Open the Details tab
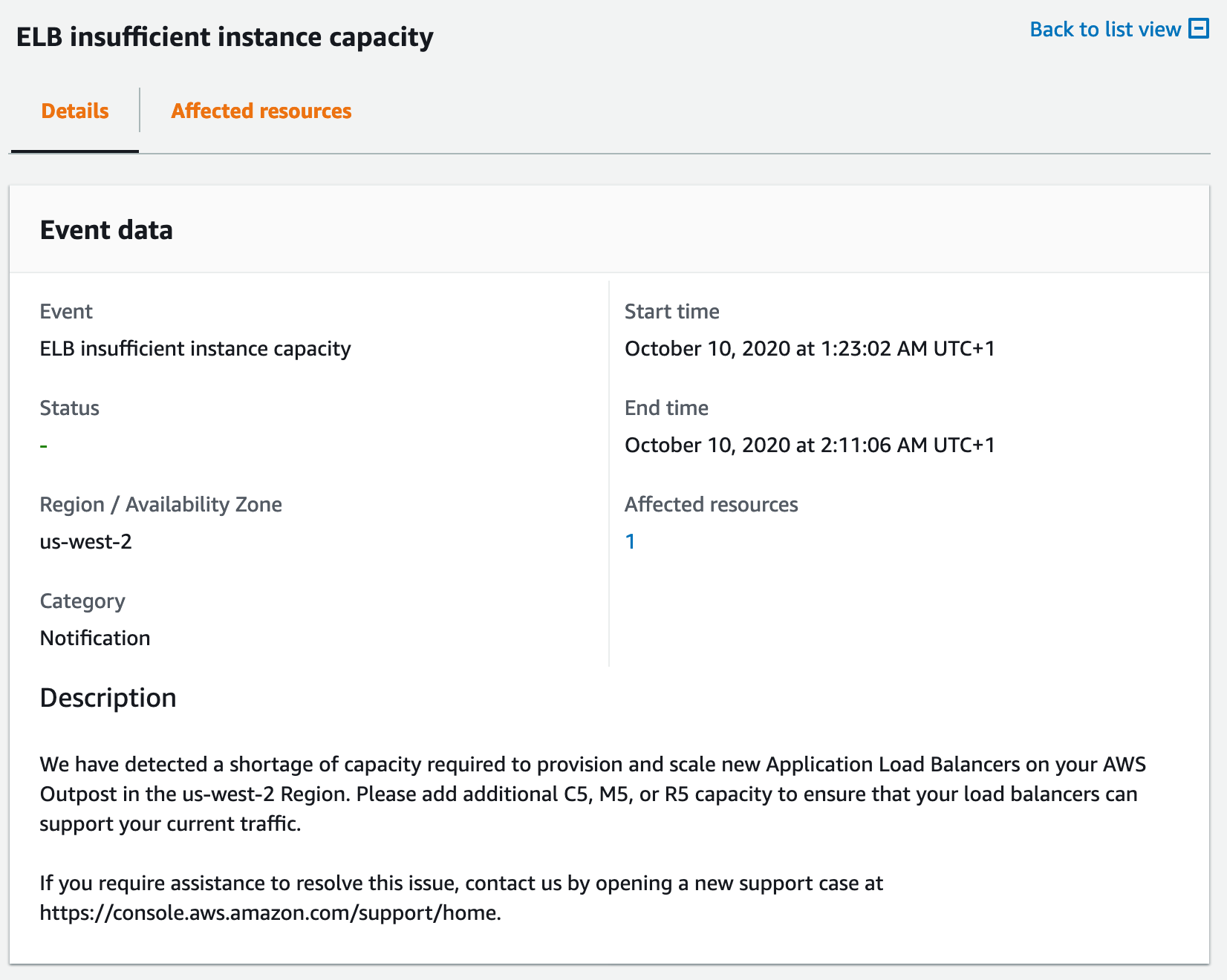The height and width of the screenshot is (980, 1227). (75, 111)
